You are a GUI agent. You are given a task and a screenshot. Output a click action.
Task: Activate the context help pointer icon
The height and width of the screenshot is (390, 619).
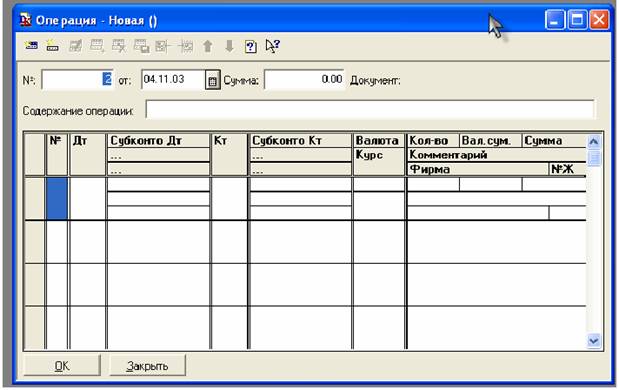pyautogui.click(x=272, y=46)
